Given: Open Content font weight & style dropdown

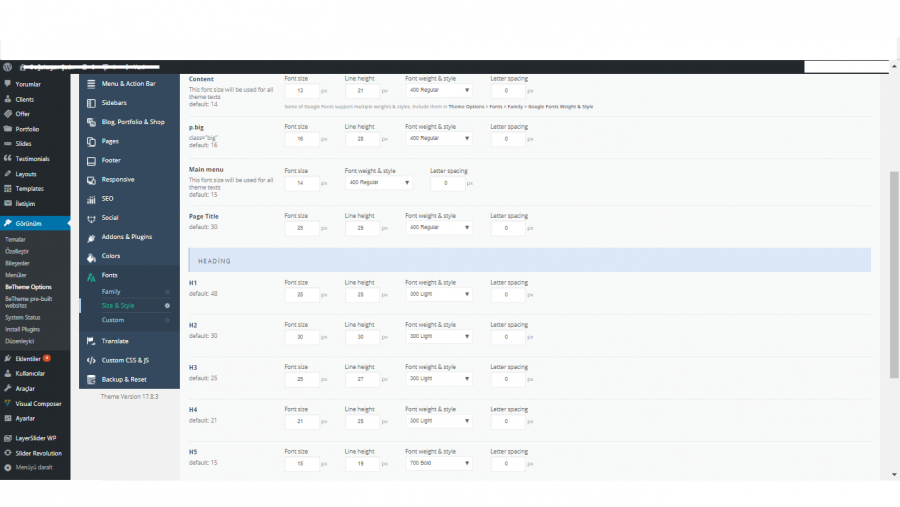Looking at the screenshot, I should click(x=439, y=90).
